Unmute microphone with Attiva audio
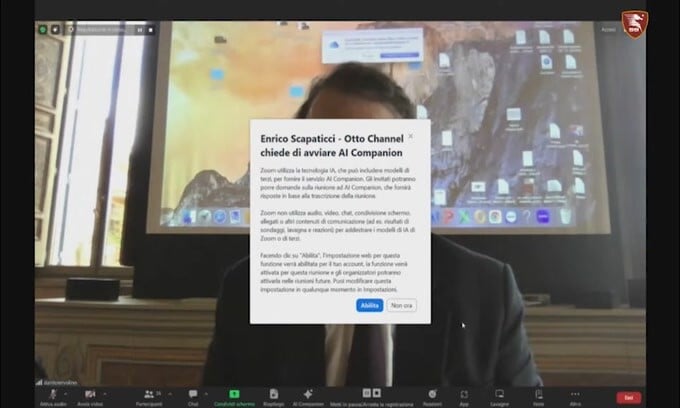The height and width of the screenshot is (408, 680). pyautogui.click(x=53, y=397)
